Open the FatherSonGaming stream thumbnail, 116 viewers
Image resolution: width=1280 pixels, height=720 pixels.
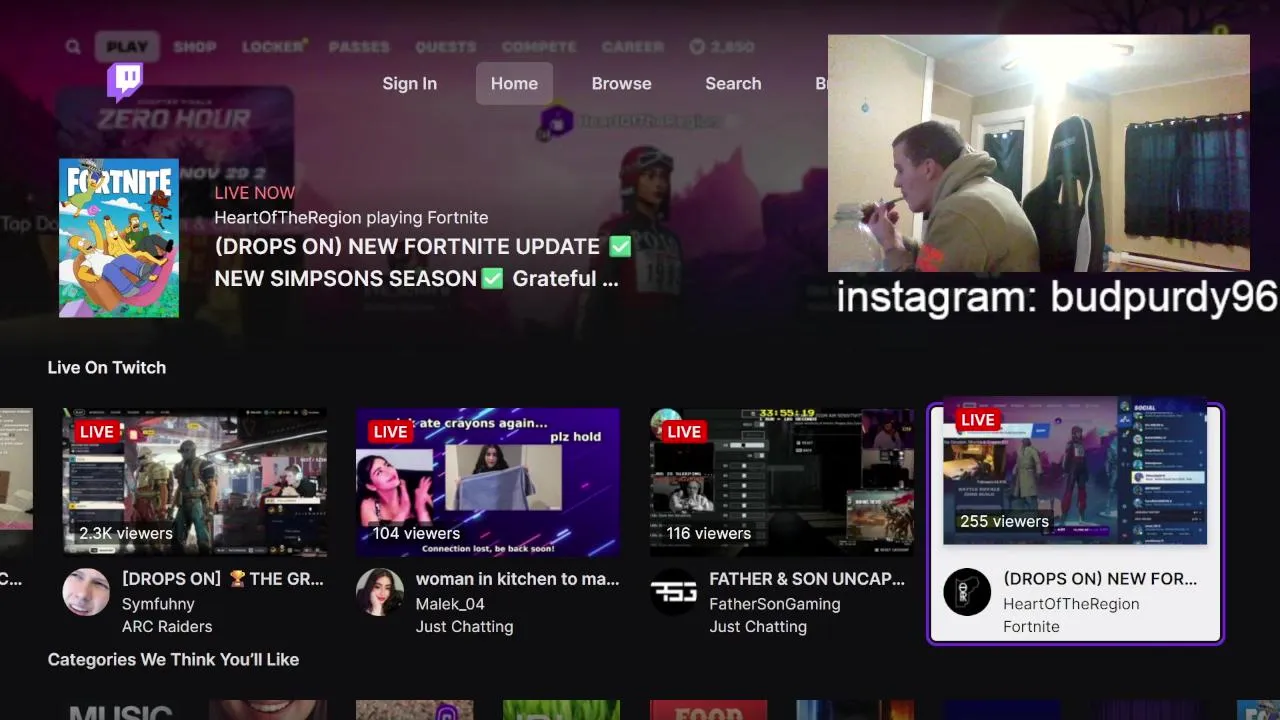(782, 481)
